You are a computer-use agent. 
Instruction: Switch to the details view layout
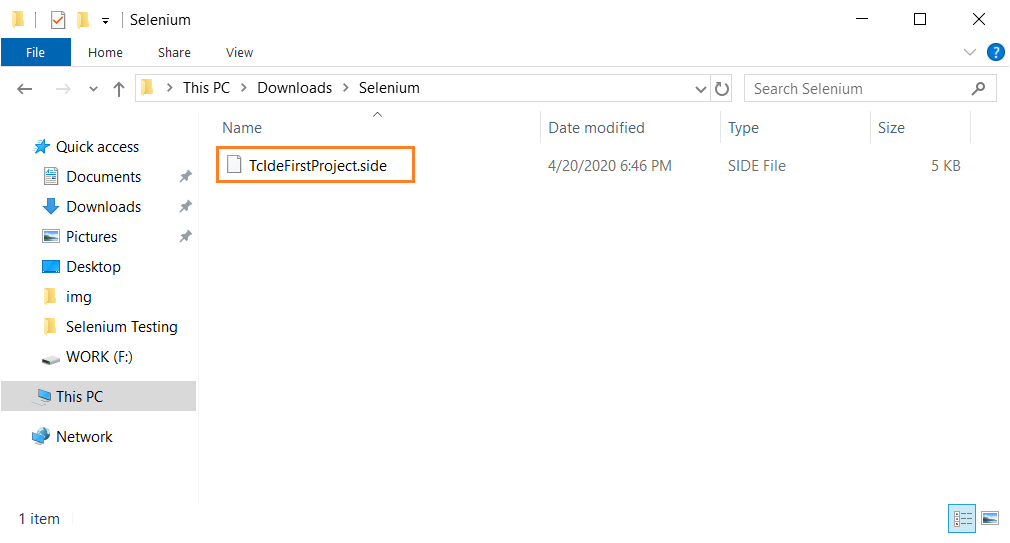pyautogui.click(x=962, y=519)
